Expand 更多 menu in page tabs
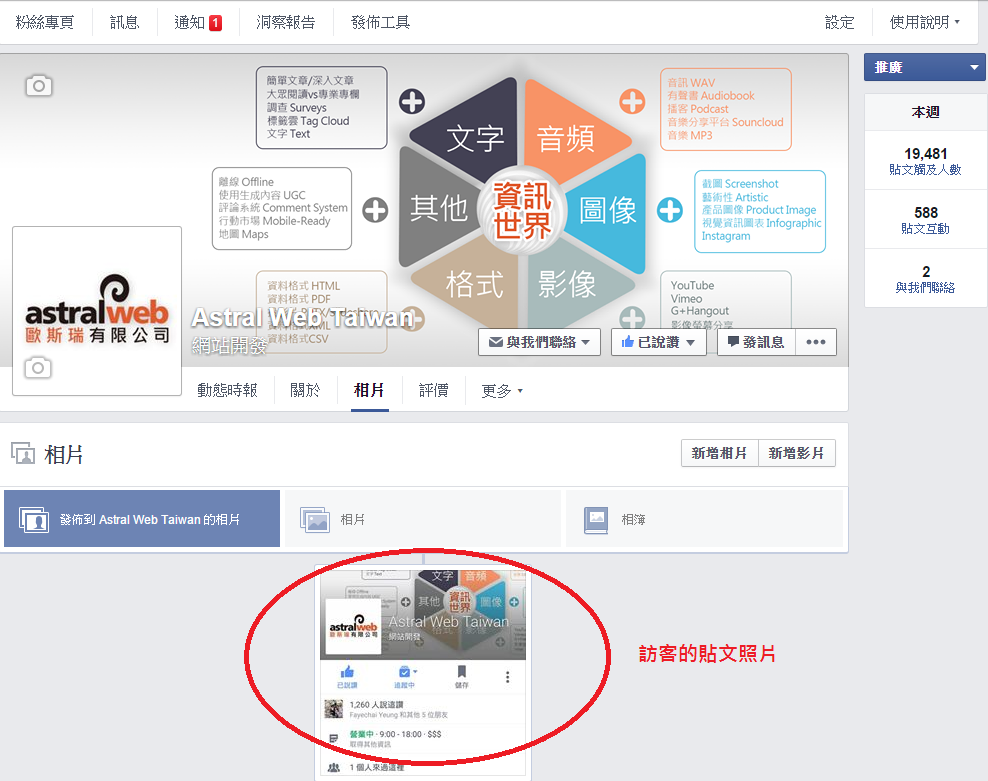 pos(502,391)
